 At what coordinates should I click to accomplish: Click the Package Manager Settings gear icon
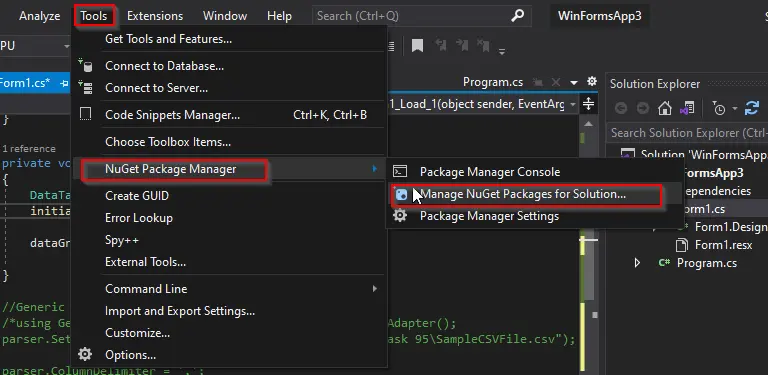coord(400,215)
